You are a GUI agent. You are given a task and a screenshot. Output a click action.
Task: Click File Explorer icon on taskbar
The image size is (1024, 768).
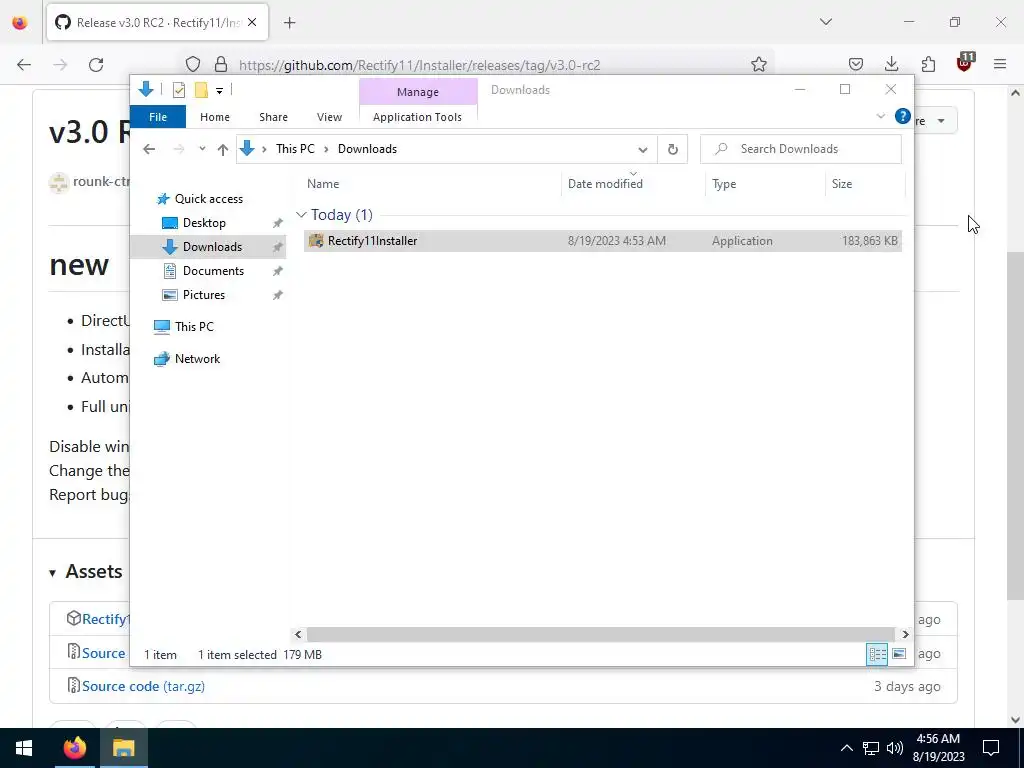123,748
